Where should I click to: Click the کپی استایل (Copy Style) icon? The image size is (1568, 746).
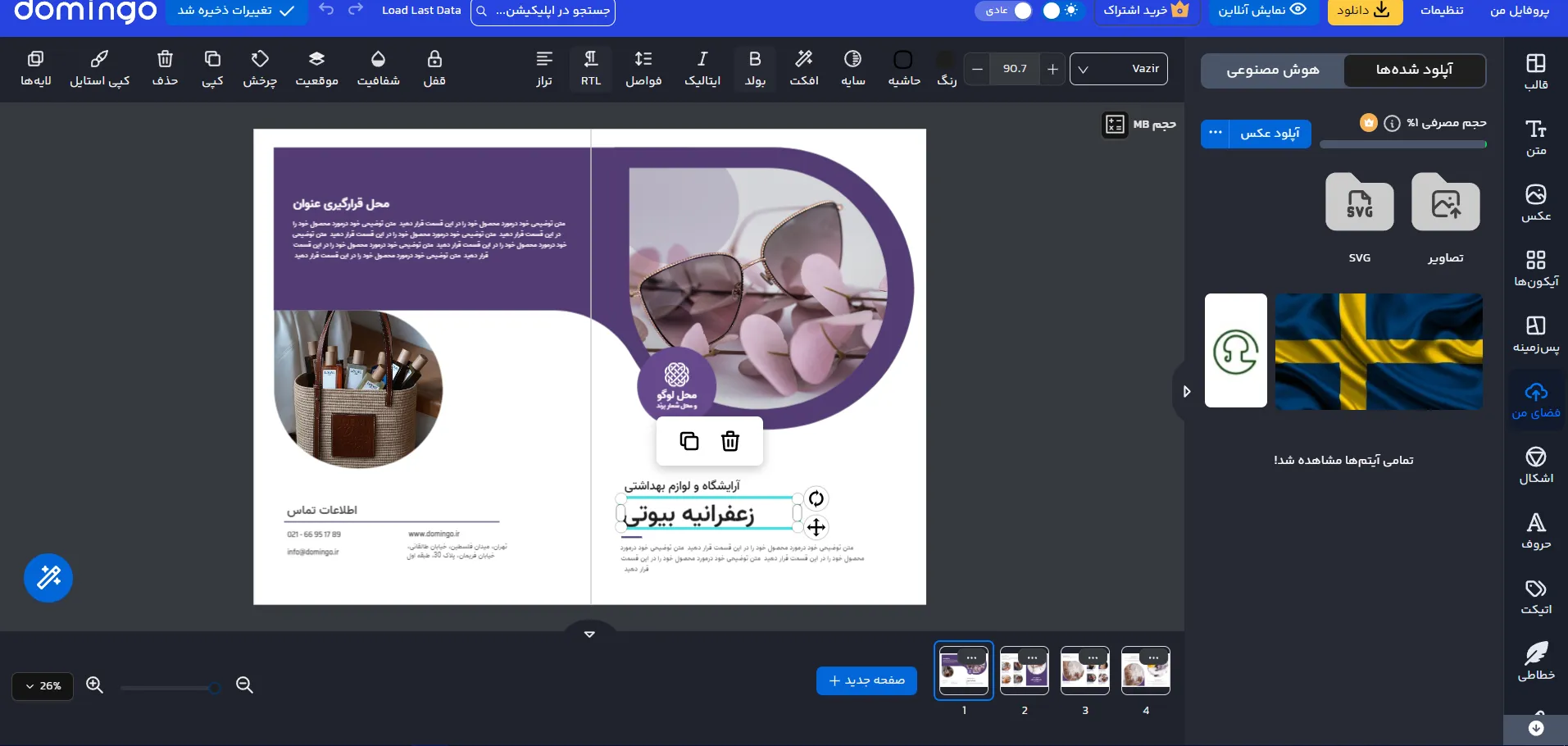point(99,68)
